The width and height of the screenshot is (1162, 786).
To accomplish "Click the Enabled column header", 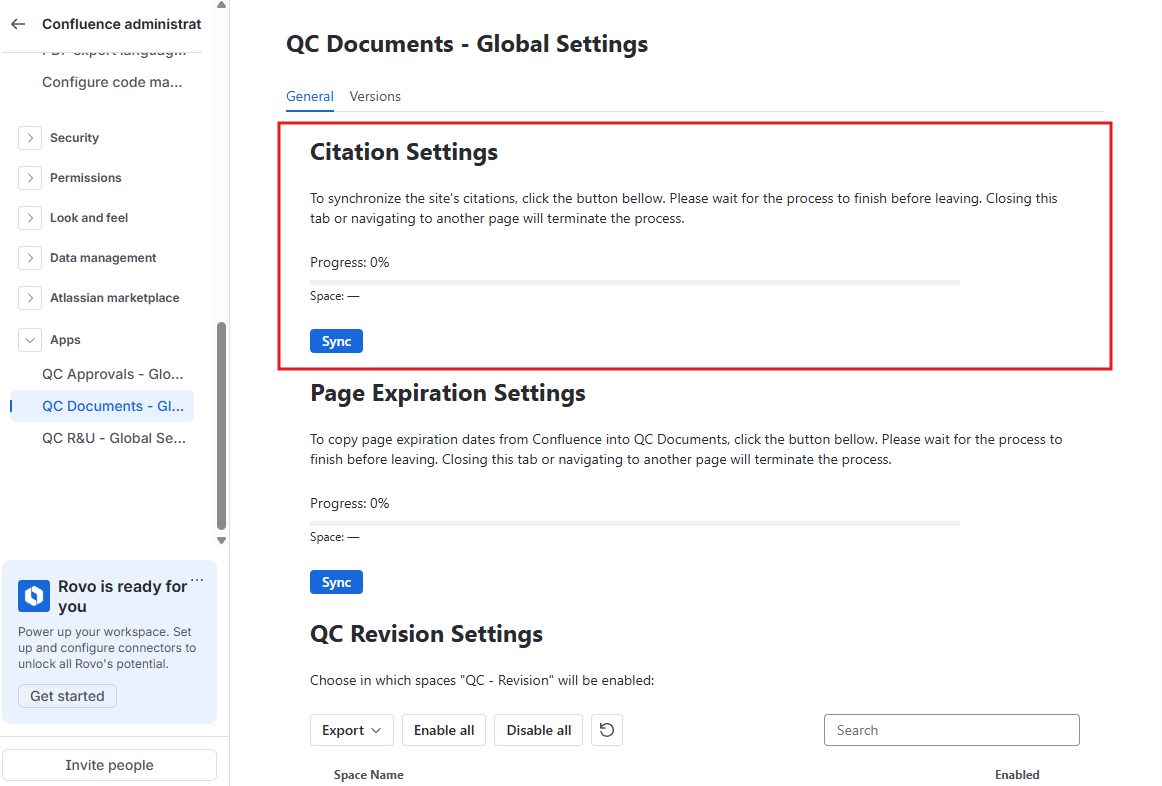I will point(1017,775).
